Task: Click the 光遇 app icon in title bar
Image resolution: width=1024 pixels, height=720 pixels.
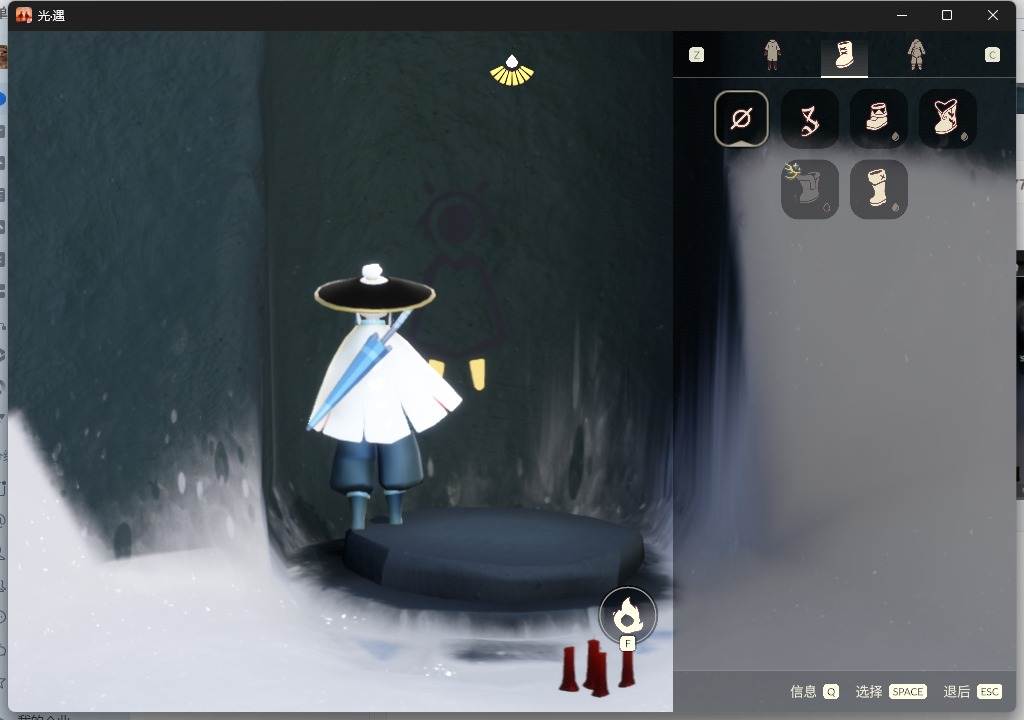Action: coord(24,15)
